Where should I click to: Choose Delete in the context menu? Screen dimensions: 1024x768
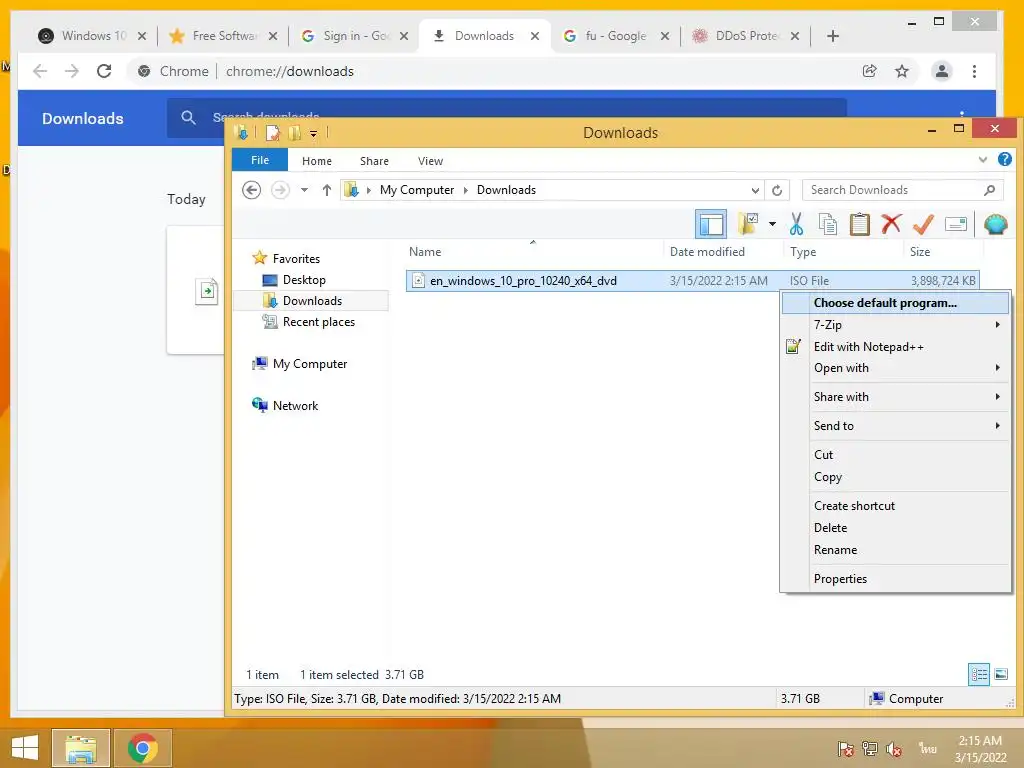pos(895,528)
